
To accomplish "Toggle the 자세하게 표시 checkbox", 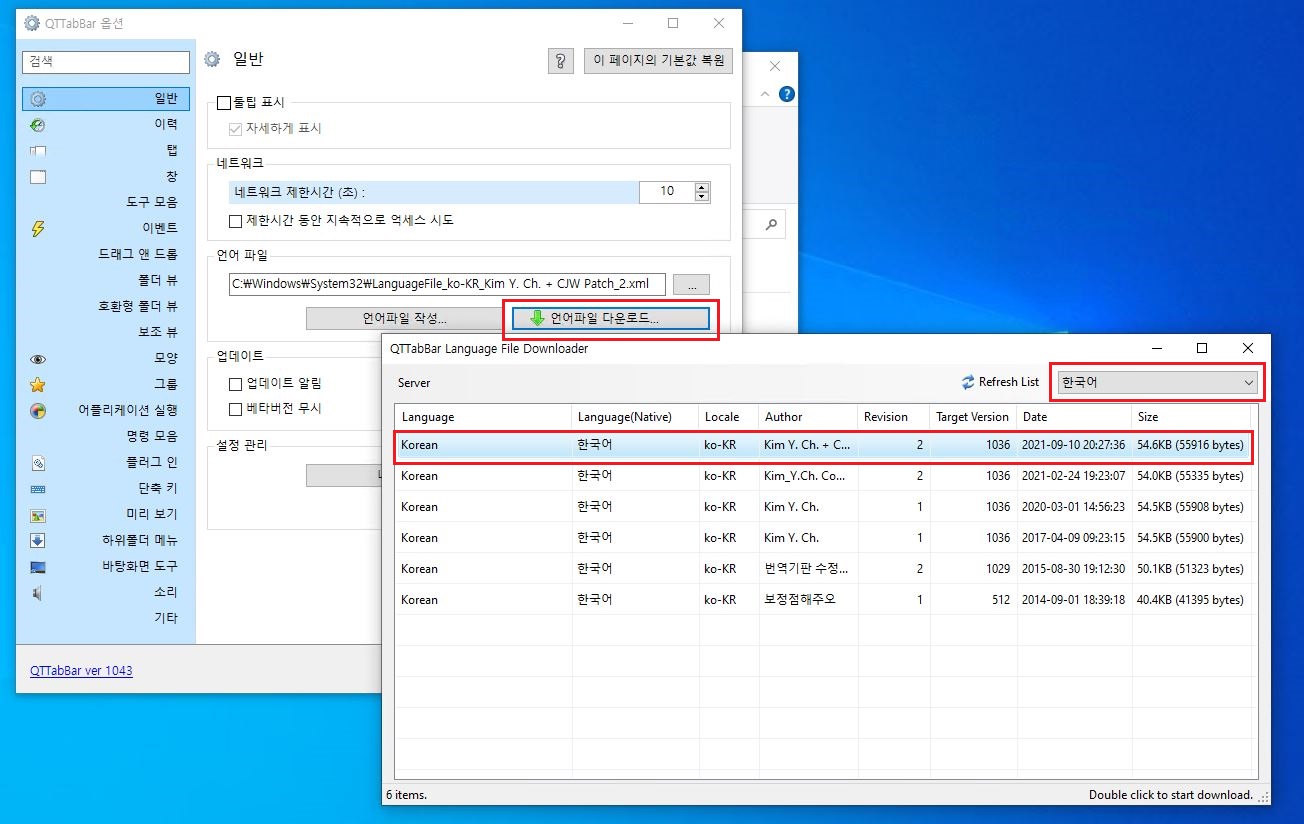I will [x=236, y=128].
